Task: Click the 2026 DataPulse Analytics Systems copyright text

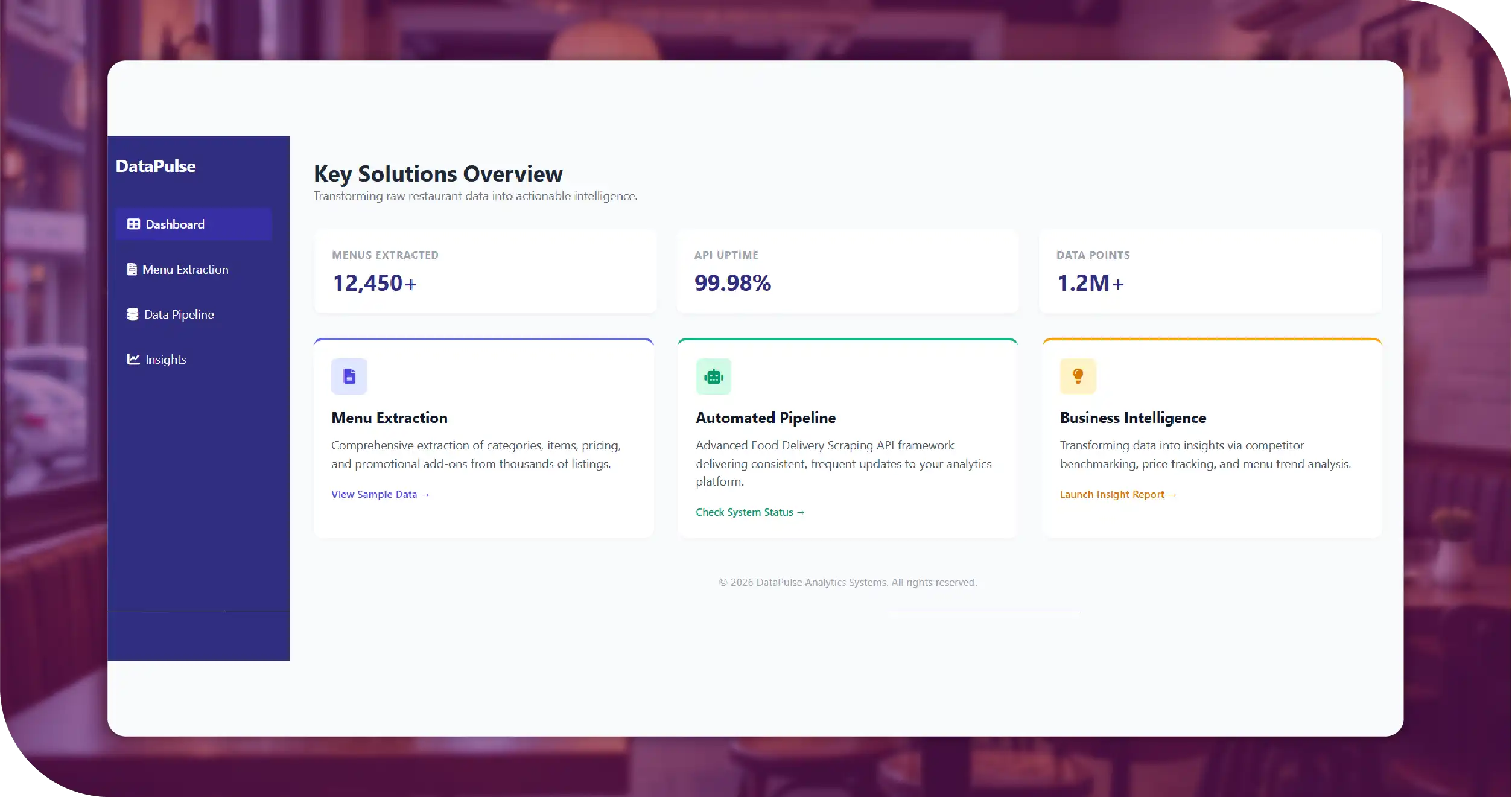Action: 848,582
